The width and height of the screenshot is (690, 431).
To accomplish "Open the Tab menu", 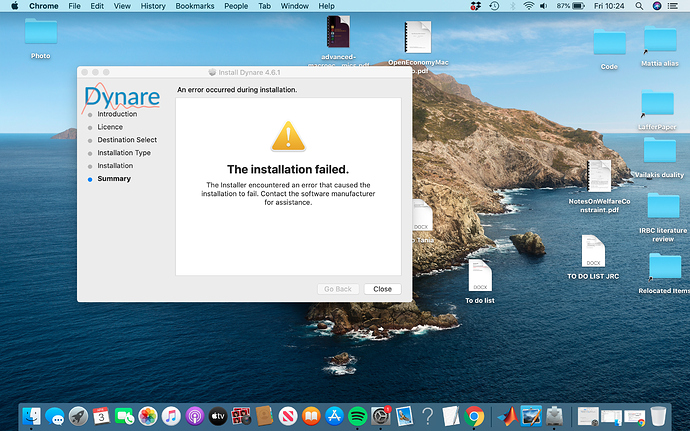I will click(x=264, y=6).
